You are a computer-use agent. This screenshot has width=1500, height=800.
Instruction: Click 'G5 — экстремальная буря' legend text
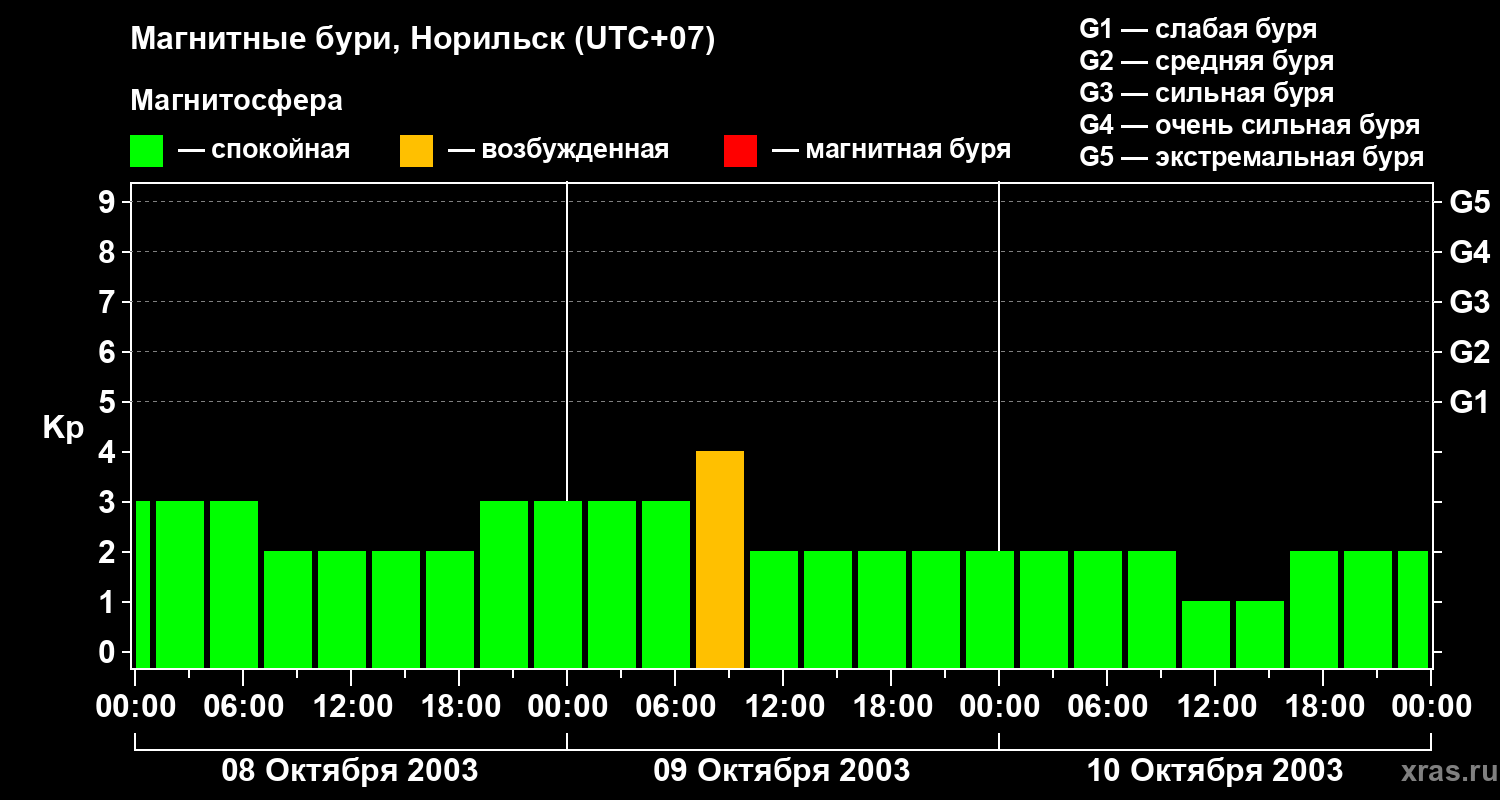pos(1251,157)
